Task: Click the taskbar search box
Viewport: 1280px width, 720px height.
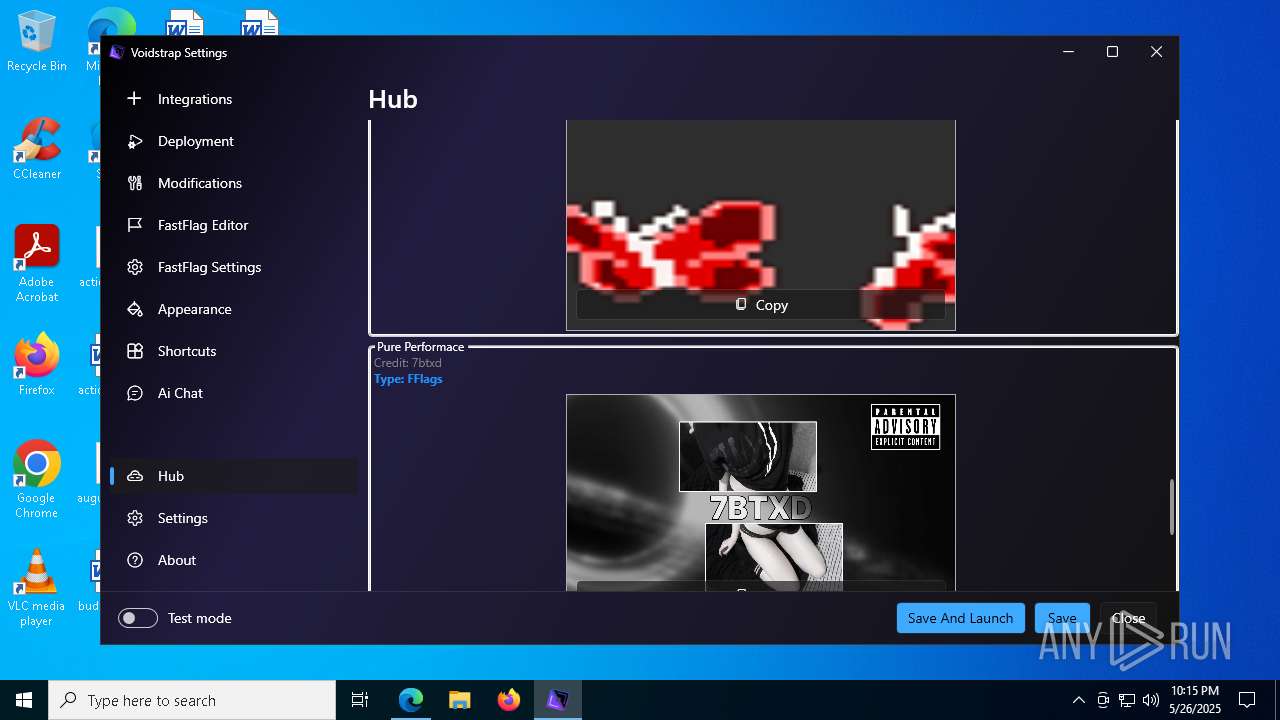Action: [x=192, y=700]
